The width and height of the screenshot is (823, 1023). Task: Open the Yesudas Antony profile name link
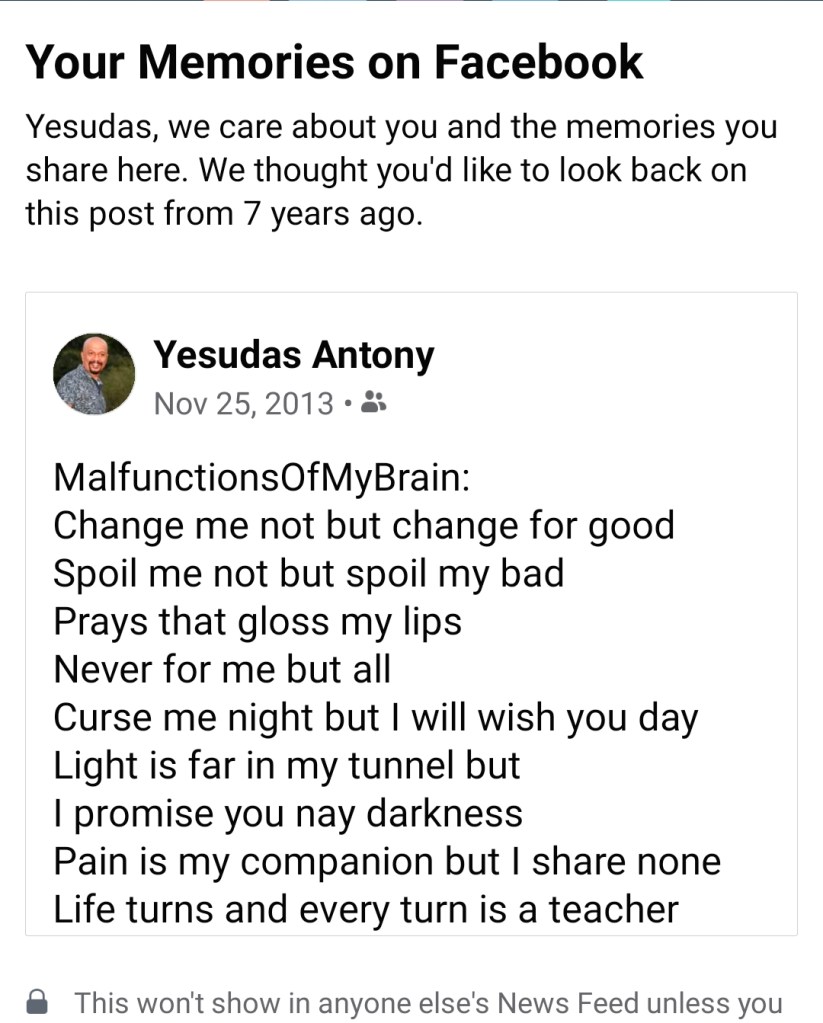294,355
